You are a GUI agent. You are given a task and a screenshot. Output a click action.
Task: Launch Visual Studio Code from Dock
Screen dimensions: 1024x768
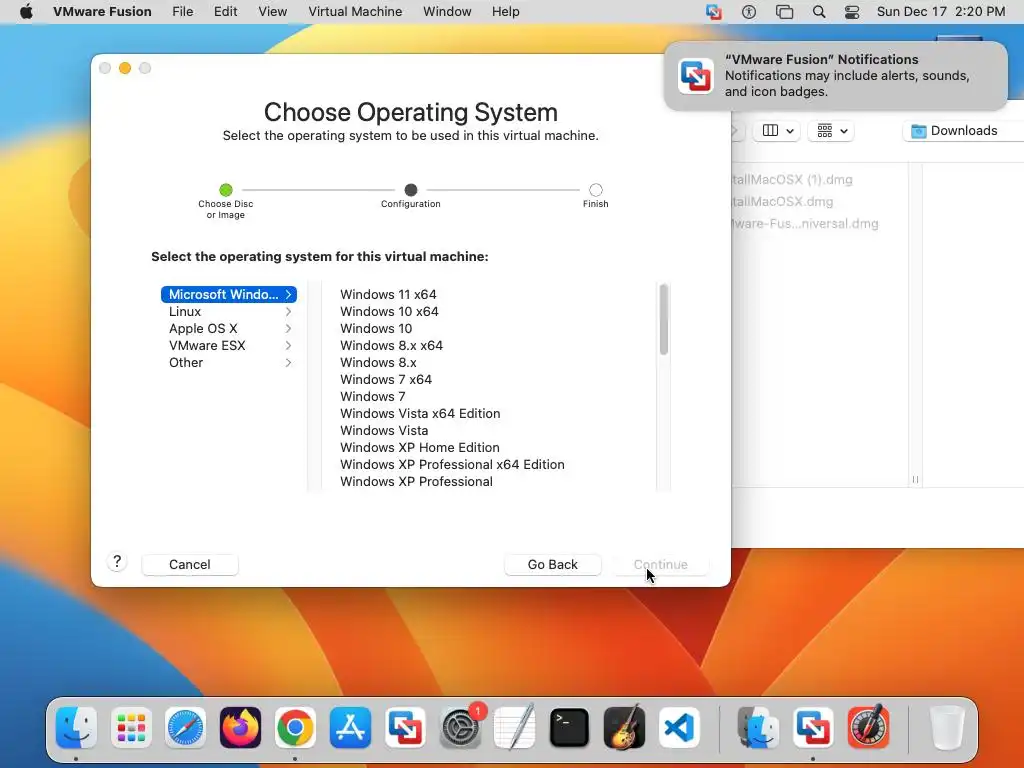[x=679, y=727]
